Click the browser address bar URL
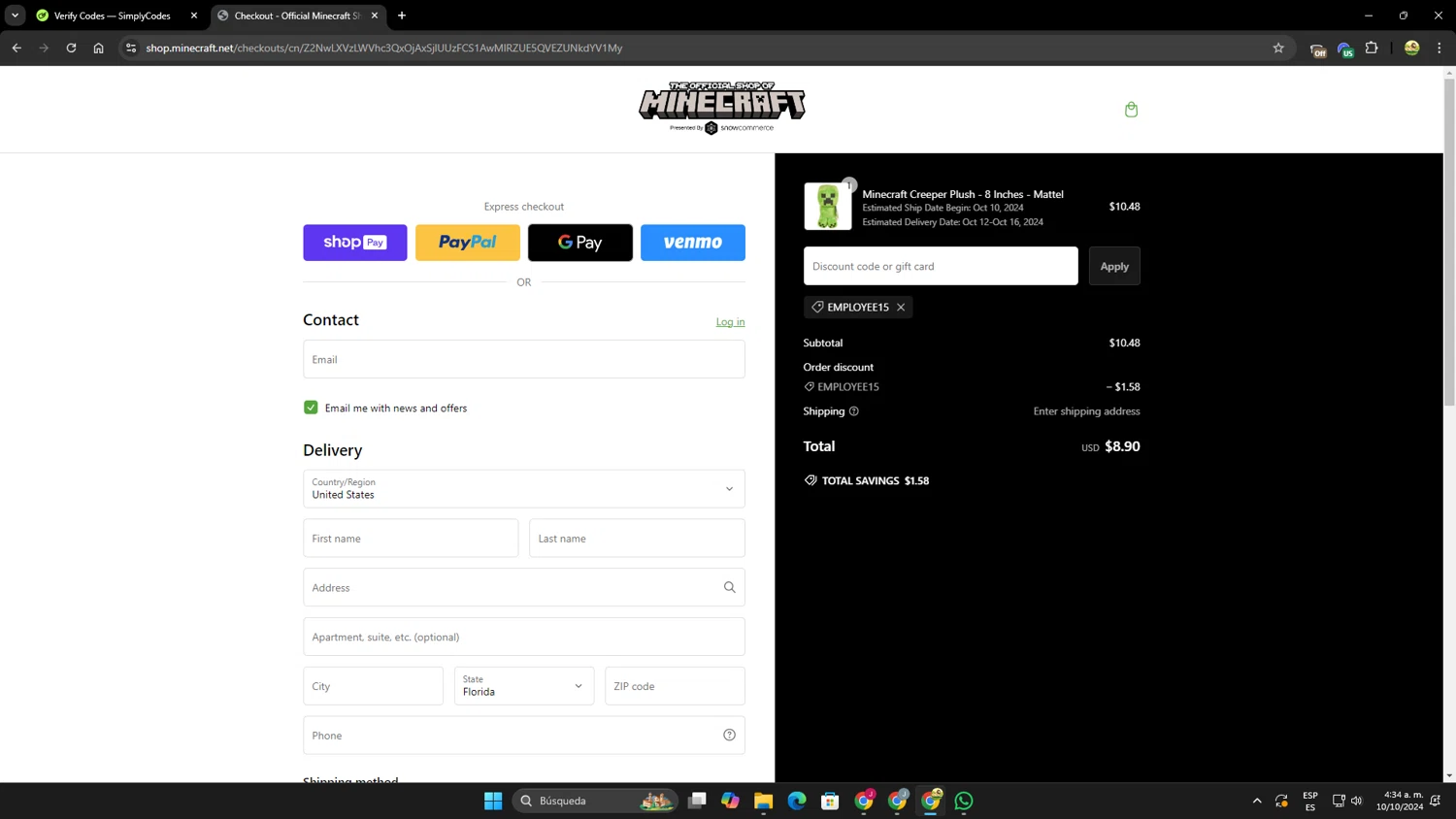 384,48
